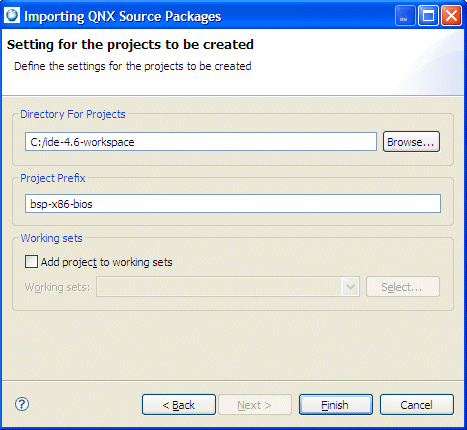Viewport: 467px width, 430px height.
Task: Click the Working sets: combo label
Action: click(x=57, y=287)
